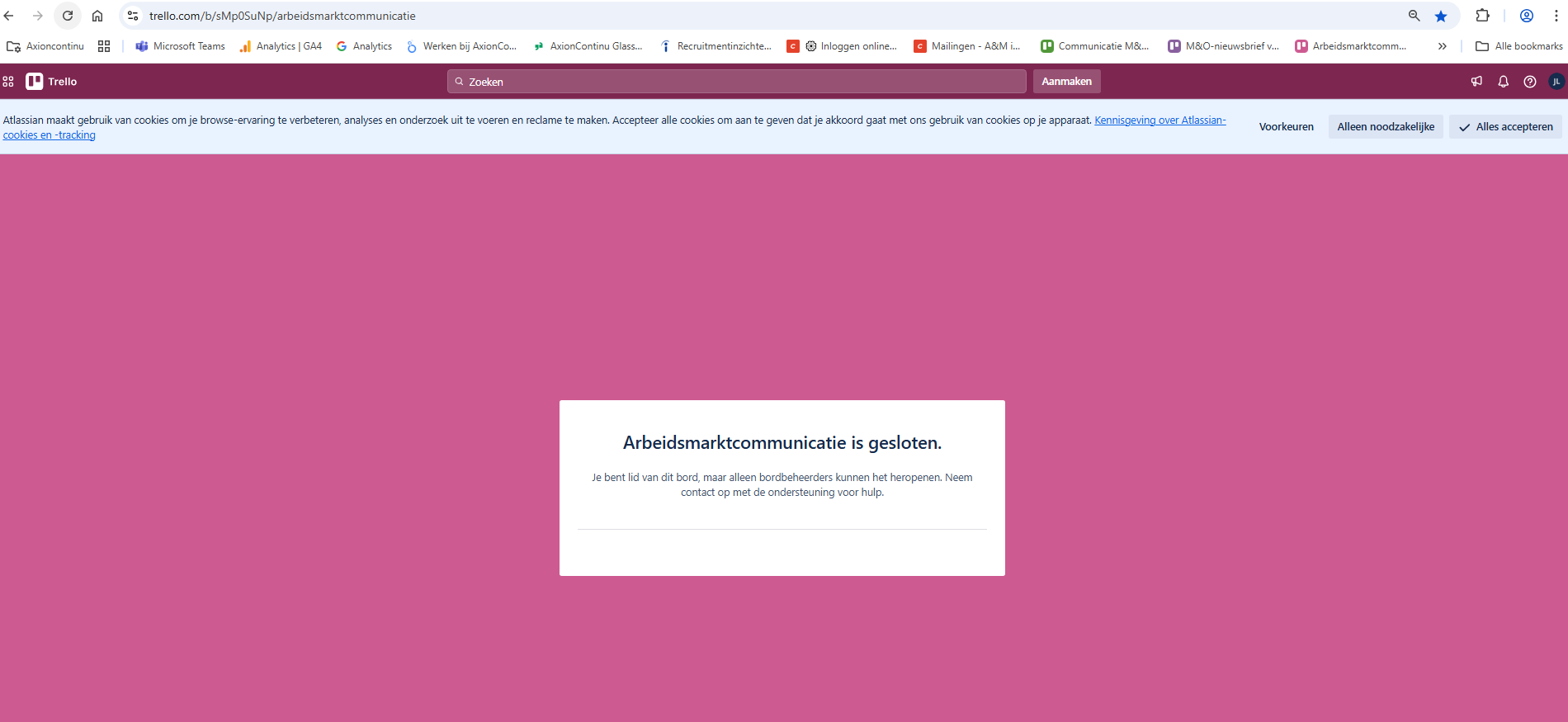Screen dimensions: 1568x722
Task: Toggle the bookmark star for this page
Action: 1441,16
